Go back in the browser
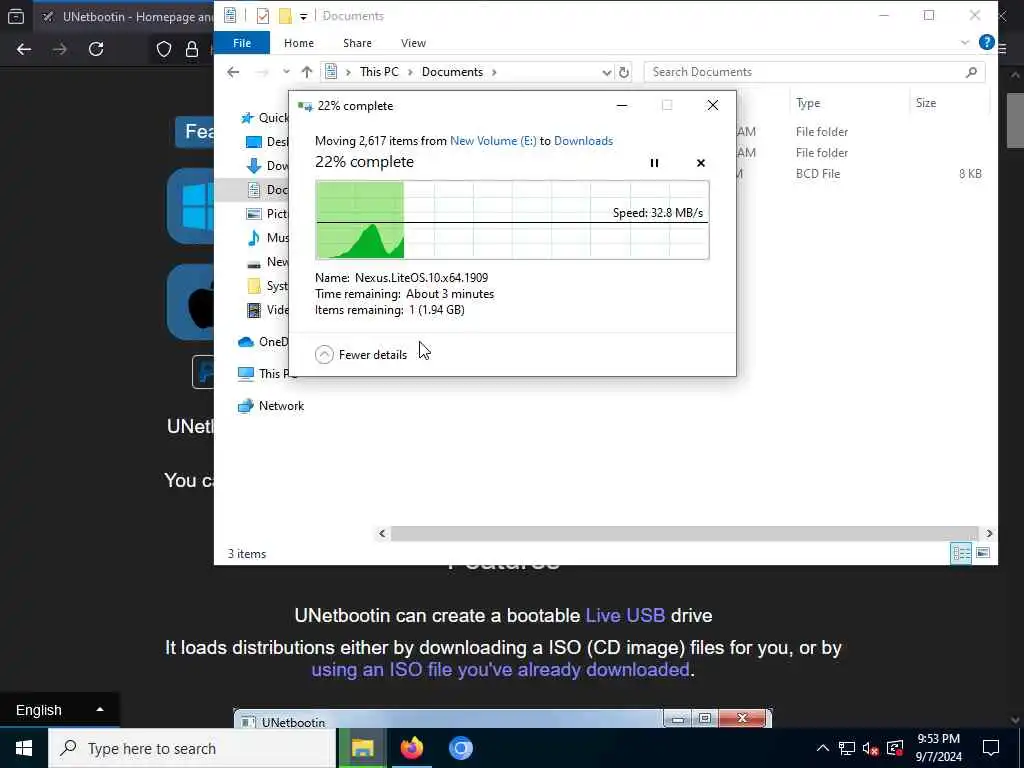Image resolution: width=1024 pixels, height=768 pixels. (24, 49)
